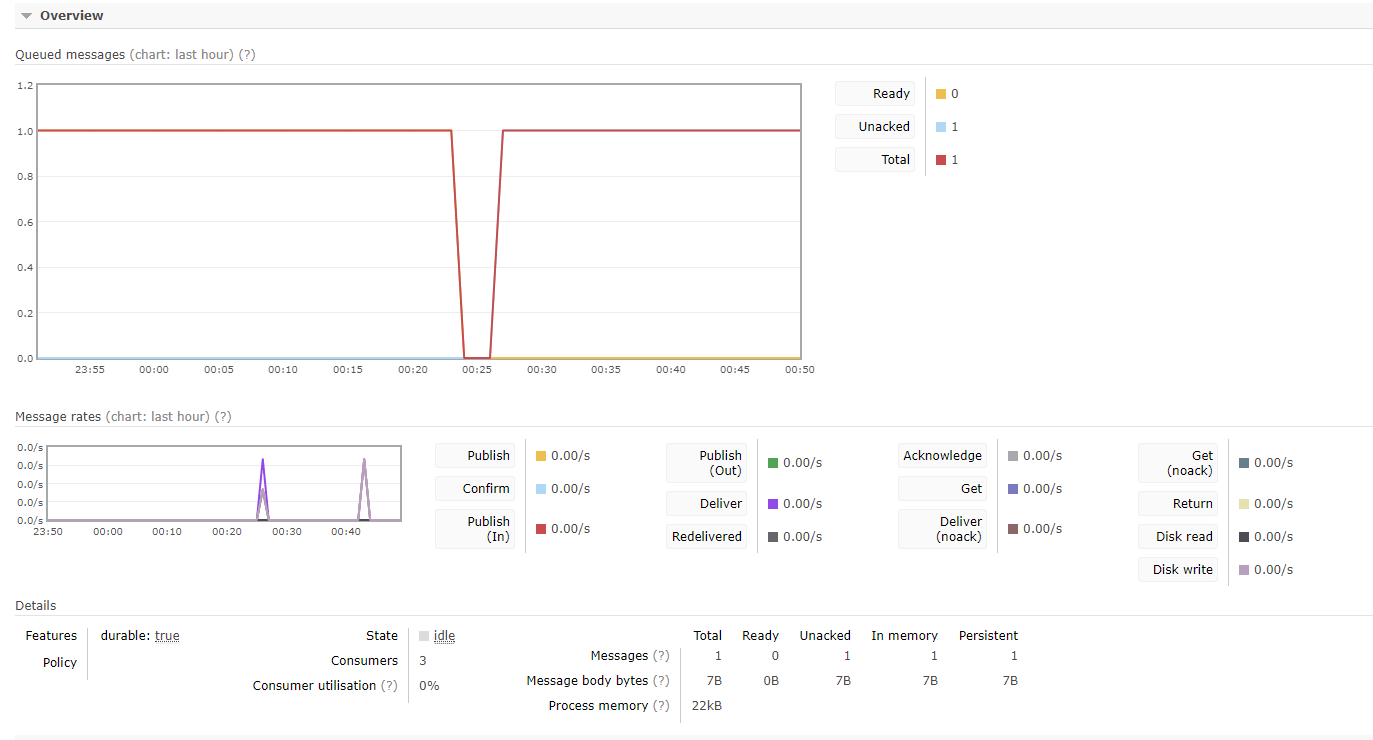Open help (?) next to Process memory
This screenshot has height=740, width=1373.
pos(661,706)
